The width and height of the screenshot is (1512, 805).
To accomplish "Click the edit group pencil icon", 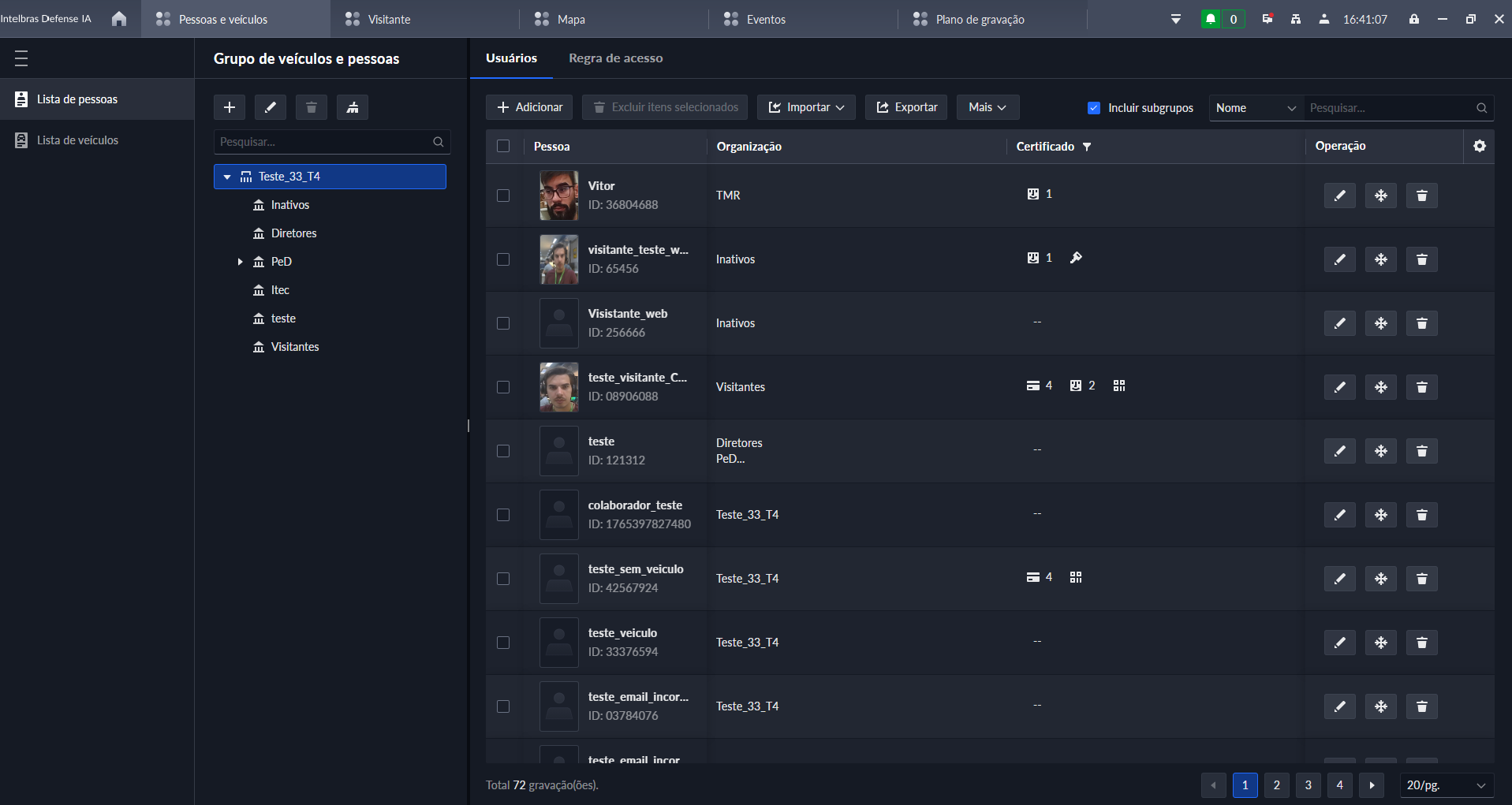I will pyautogui.click(x=271, y=107).
